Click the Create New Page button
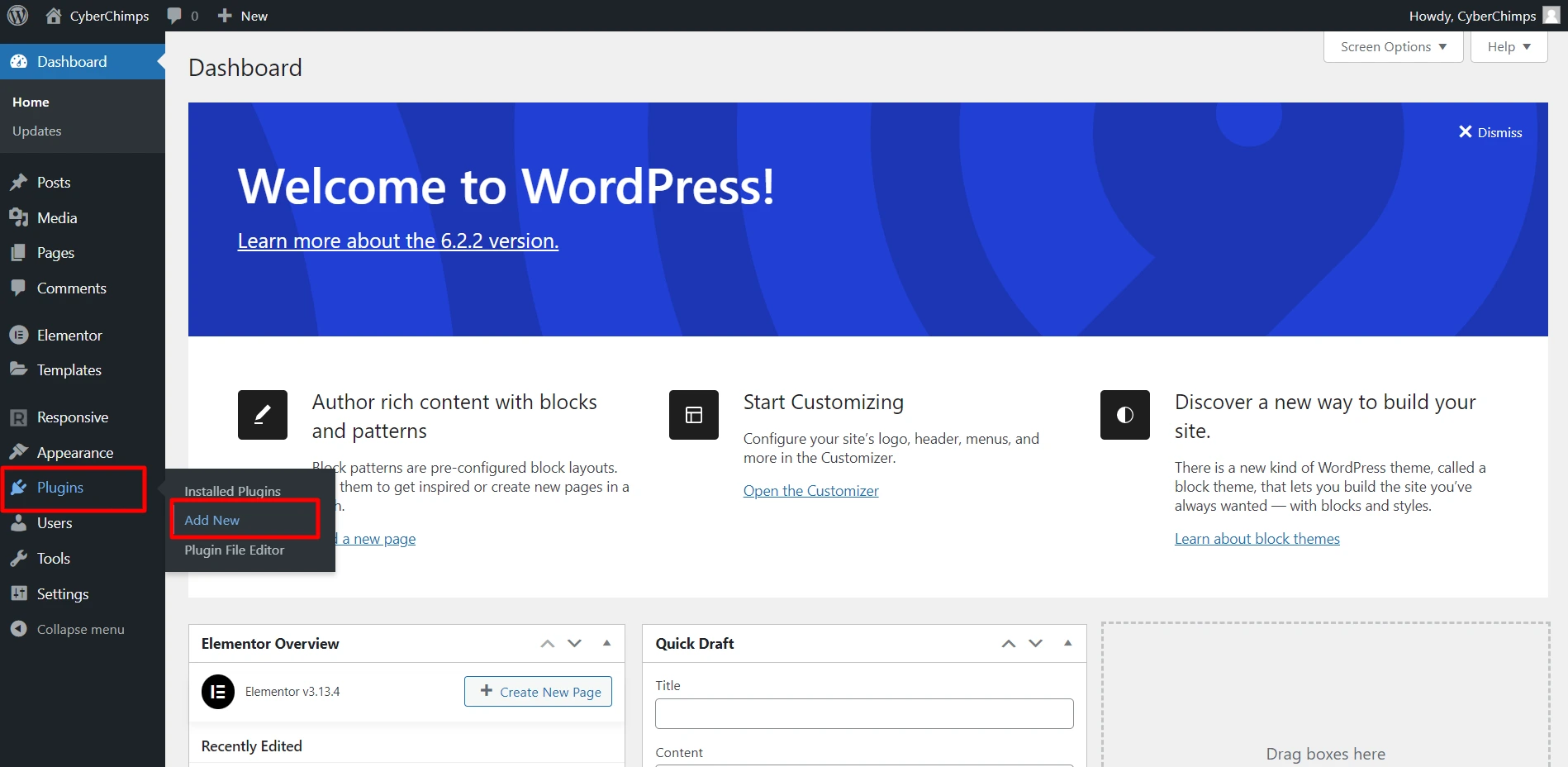The height and width of the screenshot is (767, 1568). (x=539, y=692)
